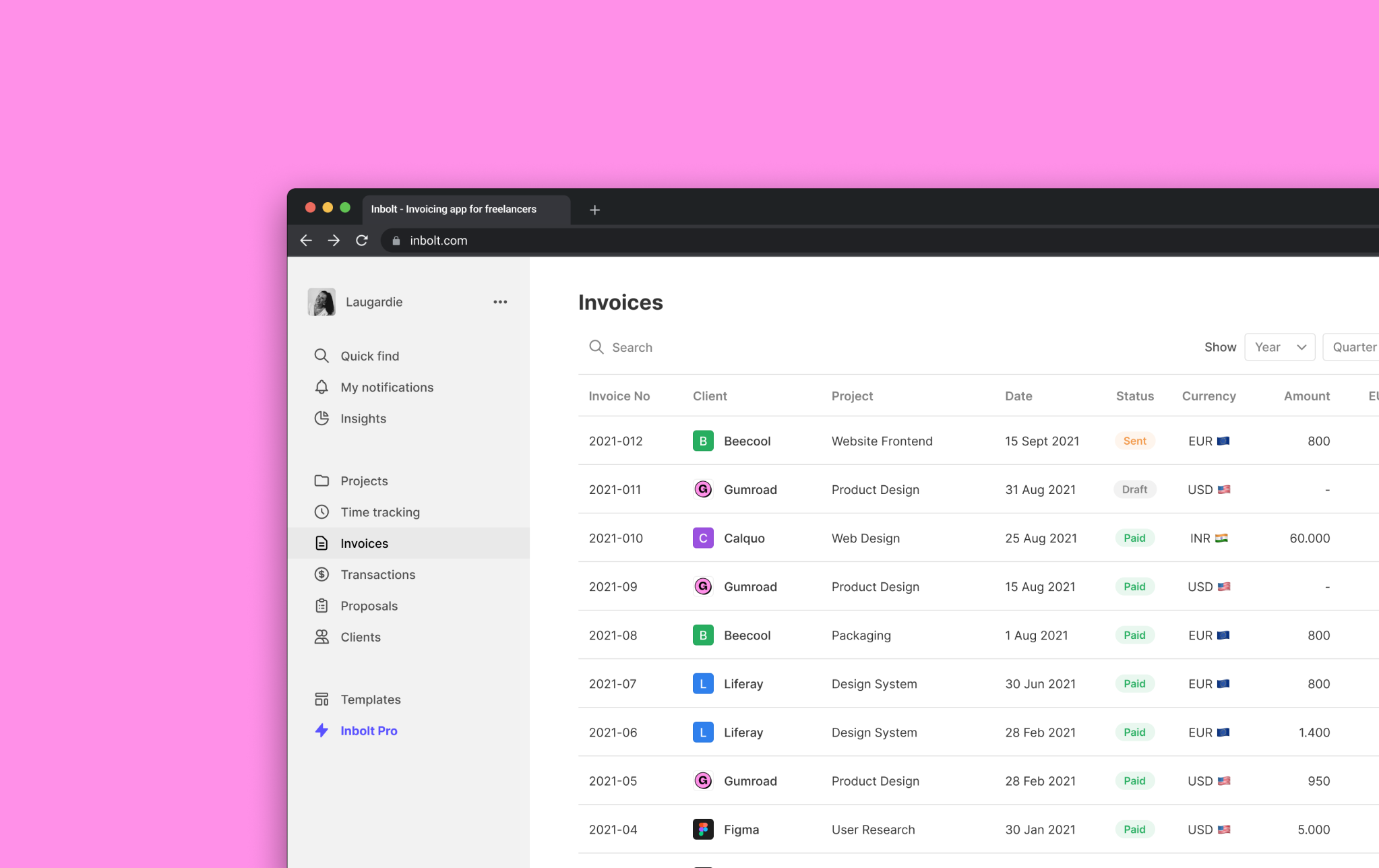Screen dimensions: 1379x868
Task: Reload the page with the refresh icon
Action: (x=362, y=241)
